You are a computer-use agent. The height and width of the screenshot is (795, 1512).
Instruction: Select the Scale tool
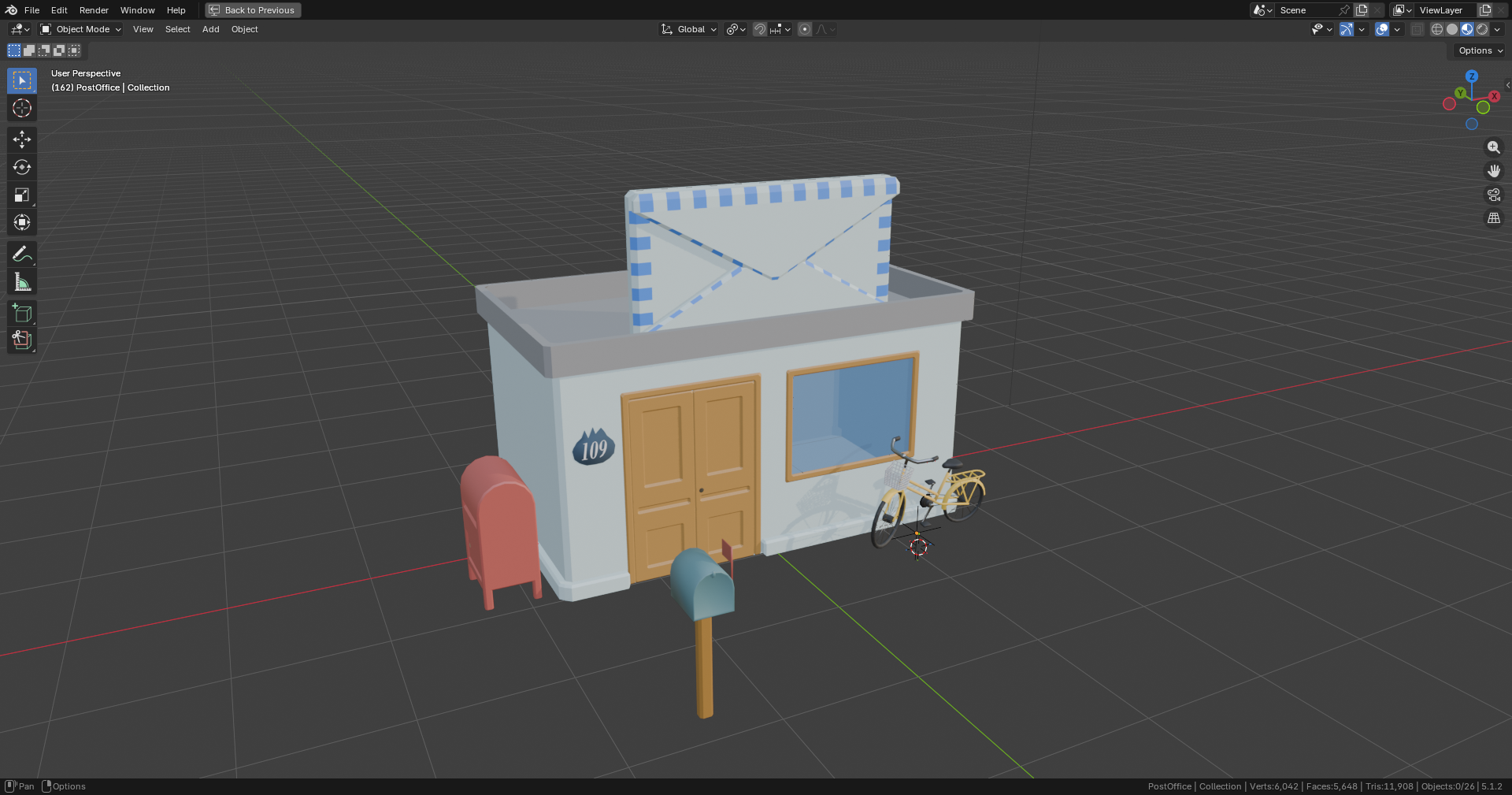click(x=22, y=195)
